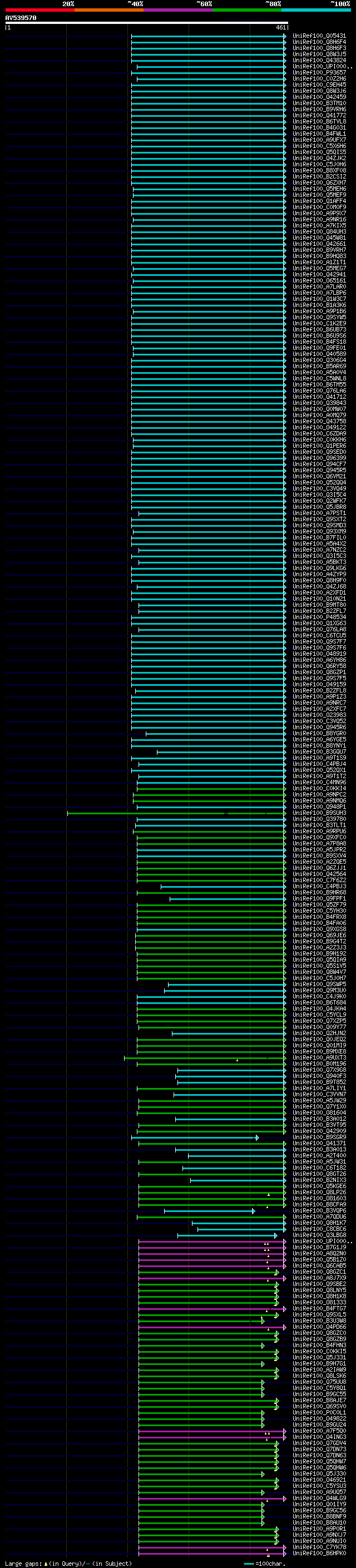Click the magenta ~60% legend segment
356x1568 pixels.
coord(177,10)
